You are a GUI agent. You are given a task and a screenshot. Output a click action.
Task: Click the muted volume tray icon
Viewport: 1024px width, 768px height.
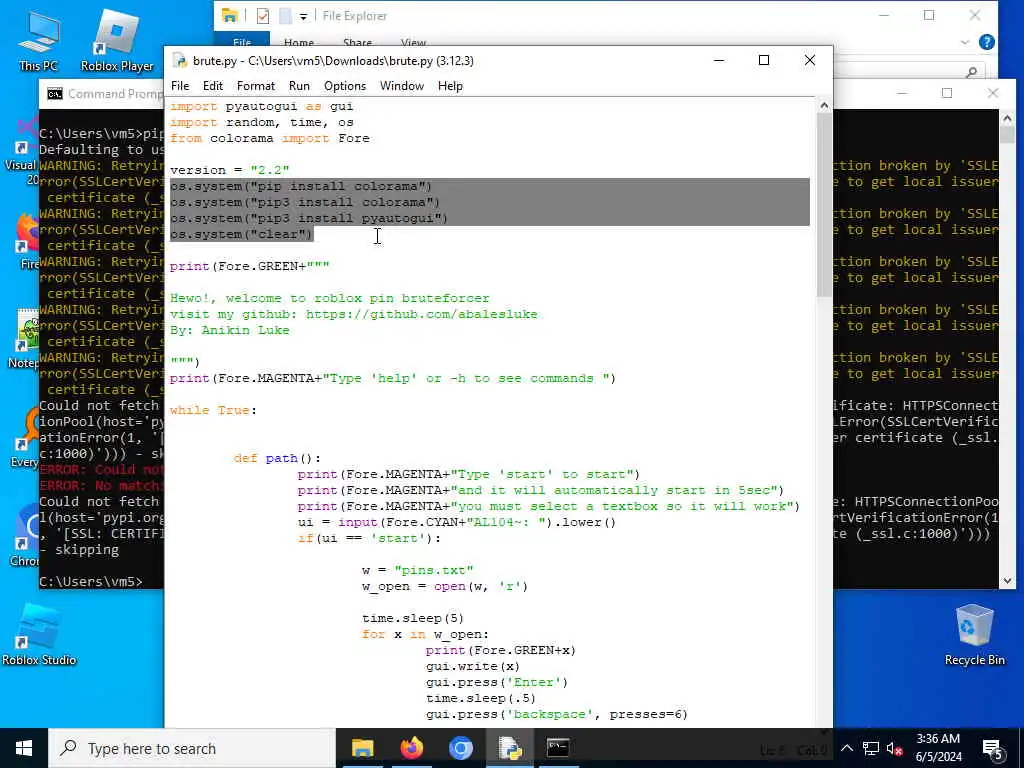tap(895, 749)
